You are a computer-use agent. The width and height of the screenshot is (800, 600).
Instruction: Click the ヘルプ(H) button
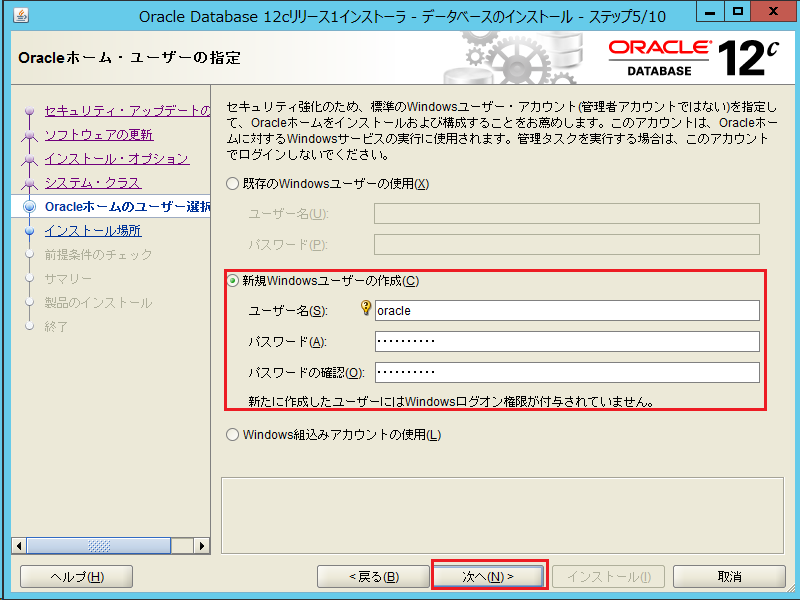pyautogui.click(x=77, y=577)
